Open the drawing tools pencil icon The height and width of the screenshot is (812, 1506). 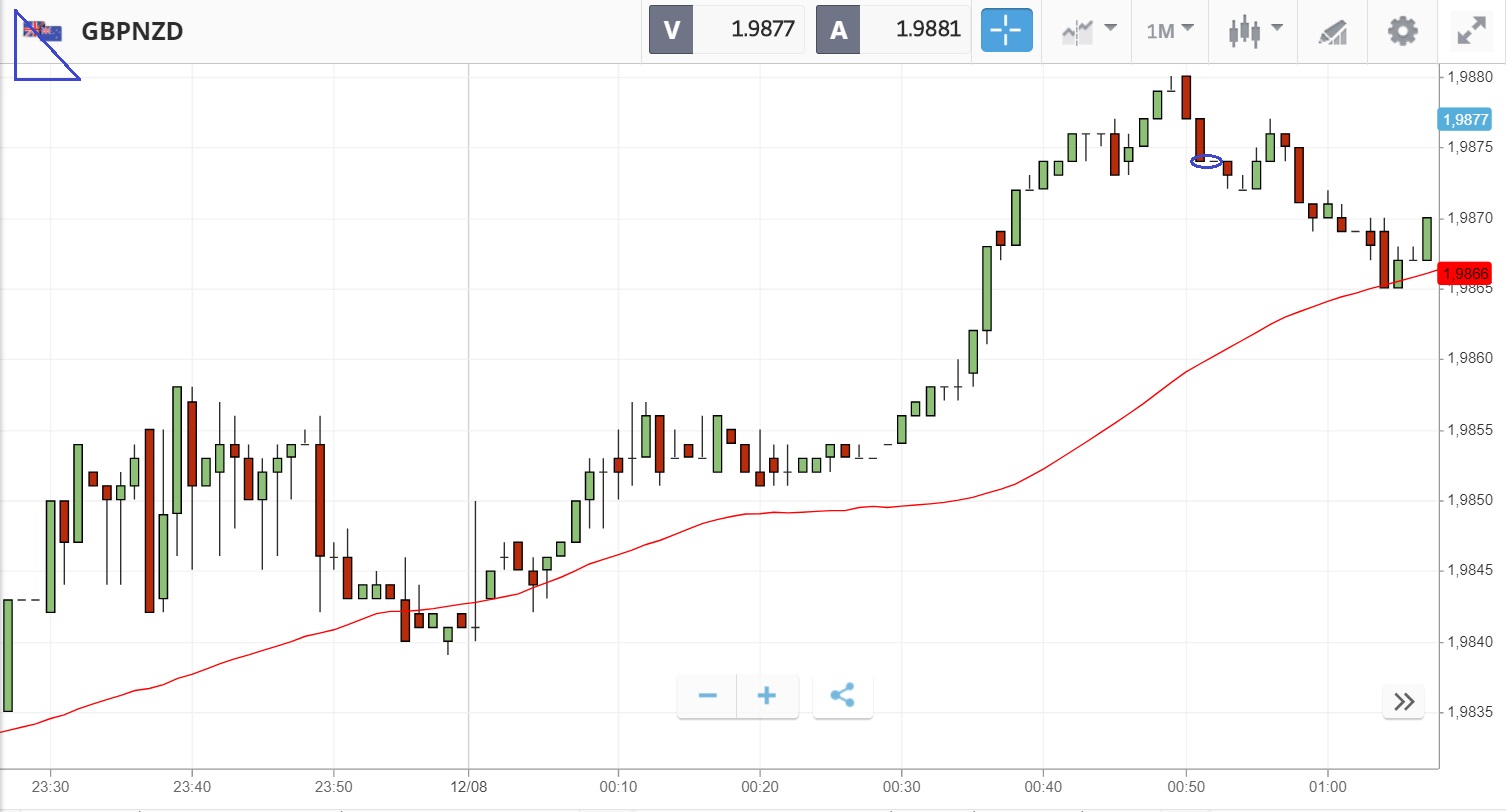point(1333,31)
